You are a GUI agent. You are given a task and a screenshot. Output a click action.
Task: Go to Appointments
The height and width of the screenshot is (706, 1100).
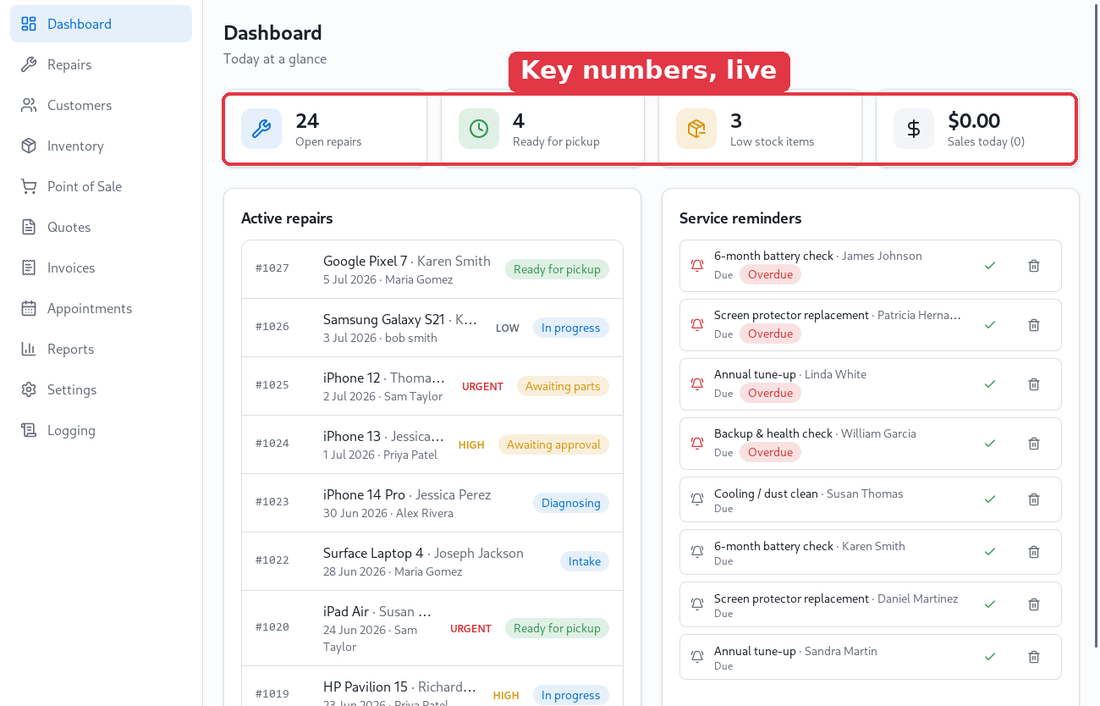pyautogui.click(x=101, y=309)
